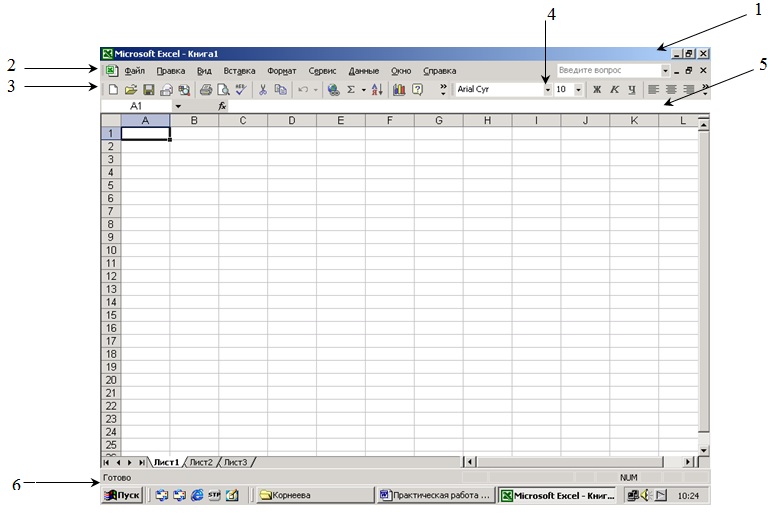Image resolution: width=780 pixels, height=522 pixels.
Task: Switch to the Лист3 sheet tab
Action: [x=235, y=462]
